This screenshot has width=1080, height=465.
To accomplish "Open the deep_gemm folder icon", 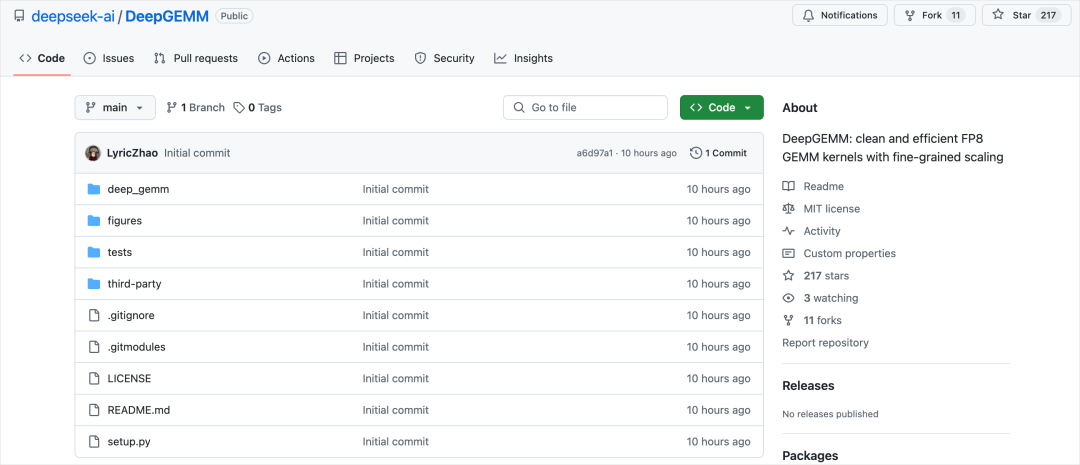I will (94, 189).
